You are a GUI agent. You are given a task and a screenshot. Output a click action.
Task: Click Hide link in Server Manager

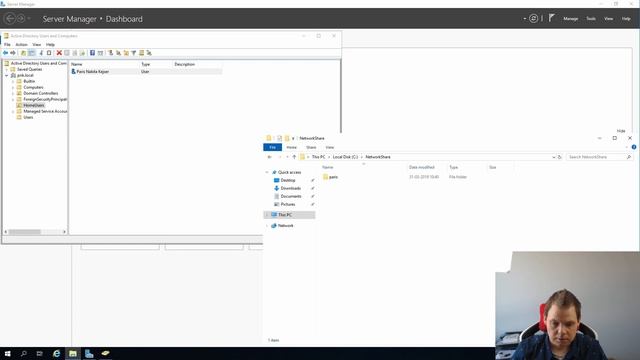[621, 131]
